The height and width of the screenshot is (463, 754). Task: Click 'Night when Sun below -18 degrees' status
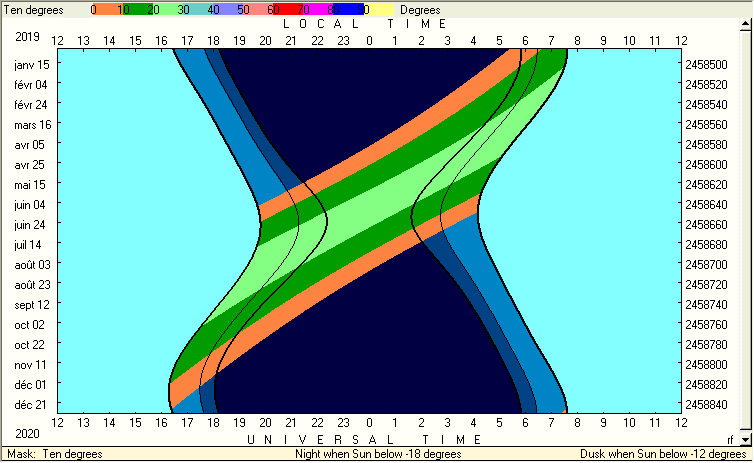pyautogui.click(x=378, y=454)
